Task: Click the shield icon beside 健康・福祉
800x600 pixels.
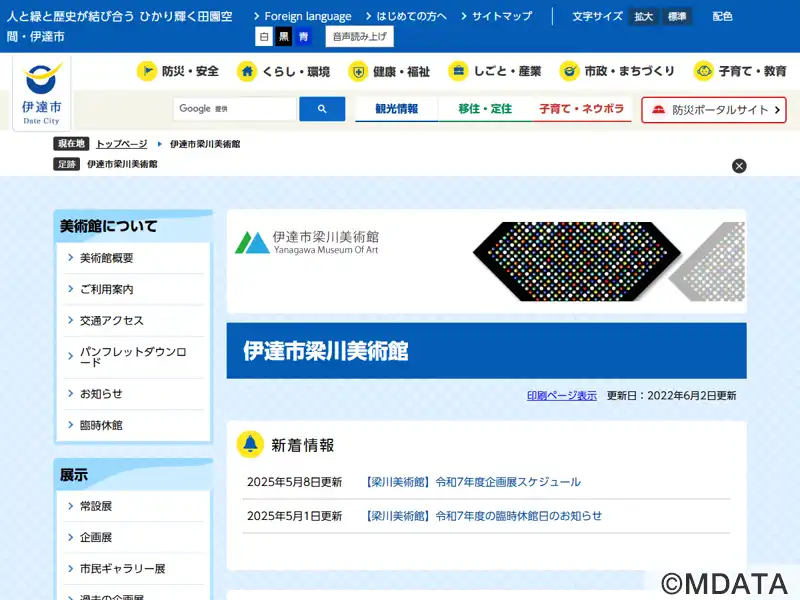Action: (358, 71)
